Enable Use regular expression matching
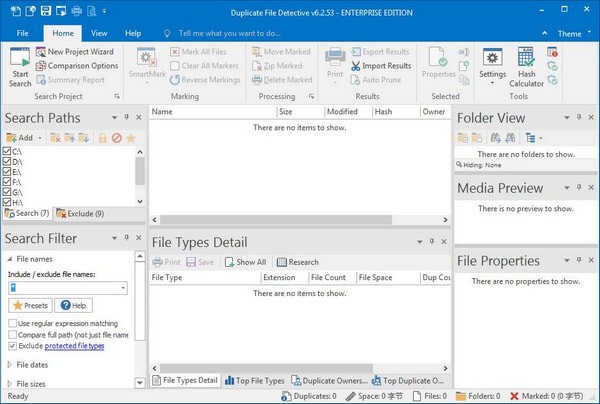This screenshot has height=404, width=600. pos(10,324)
